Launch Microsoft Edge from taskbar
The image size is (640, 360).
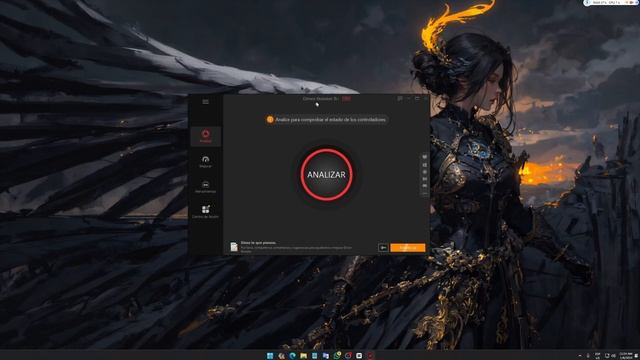point(292,356)
